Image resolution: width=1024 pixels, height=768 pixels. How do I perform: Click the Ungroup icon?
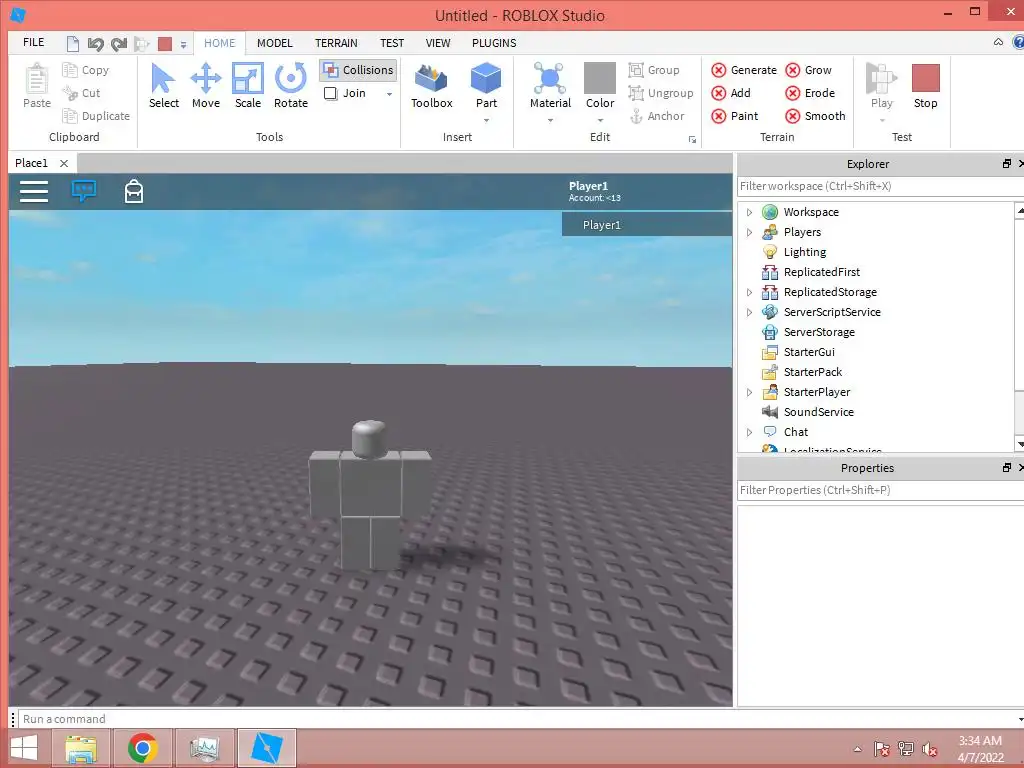point(635,93)
